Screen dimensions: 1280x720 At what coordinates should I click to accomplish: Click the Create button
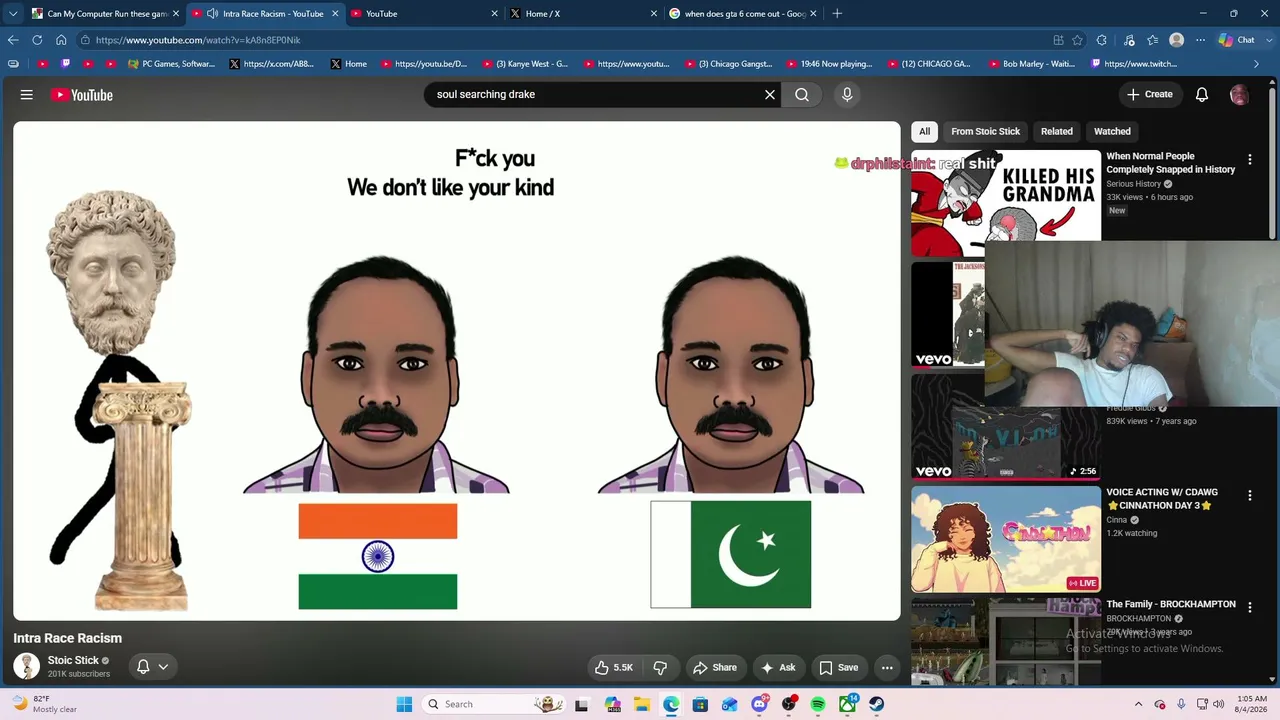(1150, 94)
